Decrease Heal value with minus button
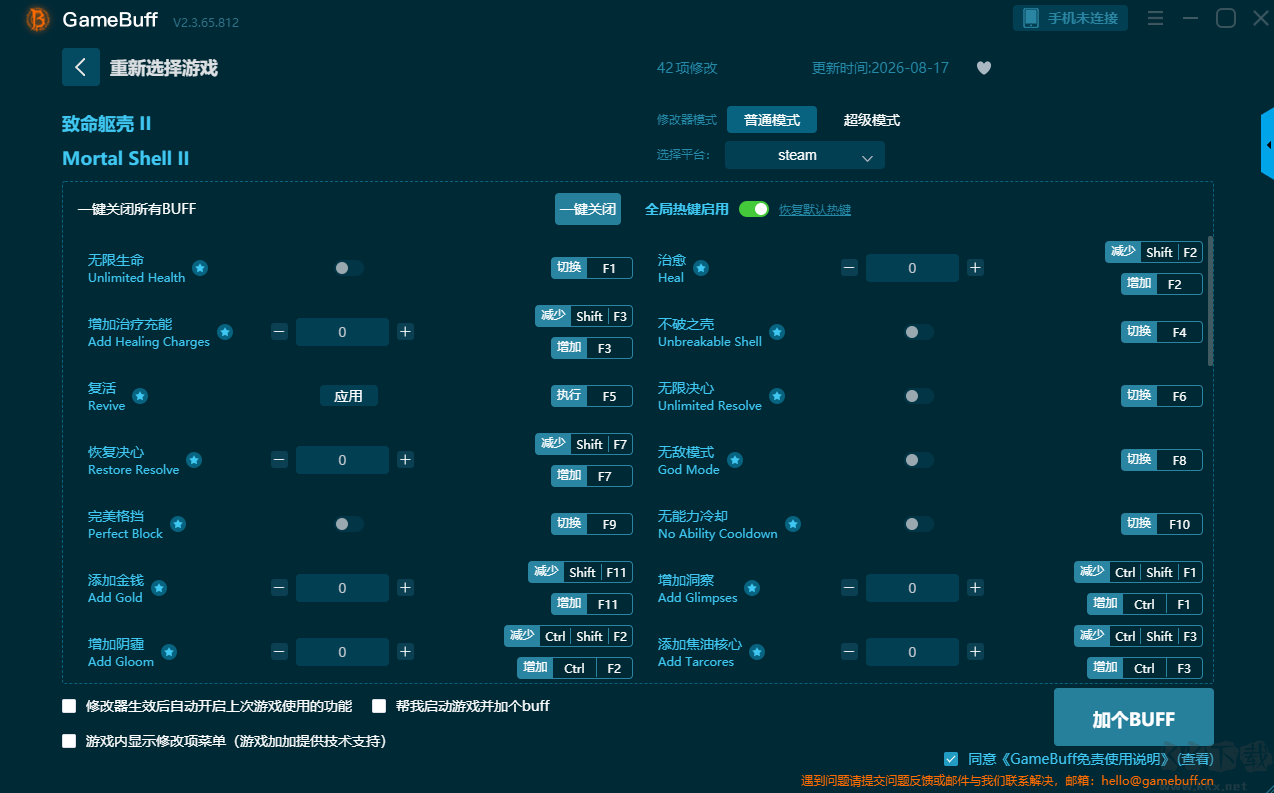The height and width of the screenshot is (793, 1274). coord(849,268)
